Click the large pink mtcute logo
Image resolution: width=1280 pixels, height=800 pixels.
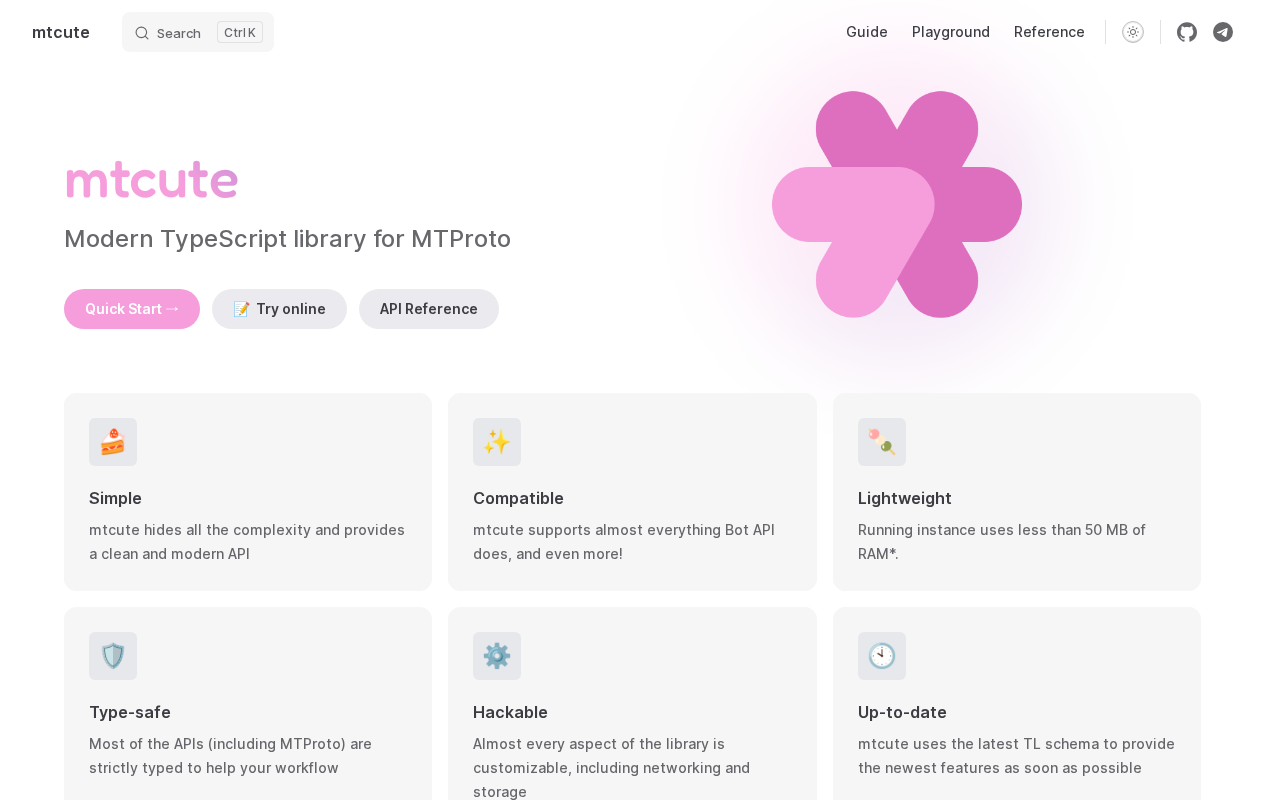pyautogui.click(x=897, y=204)
